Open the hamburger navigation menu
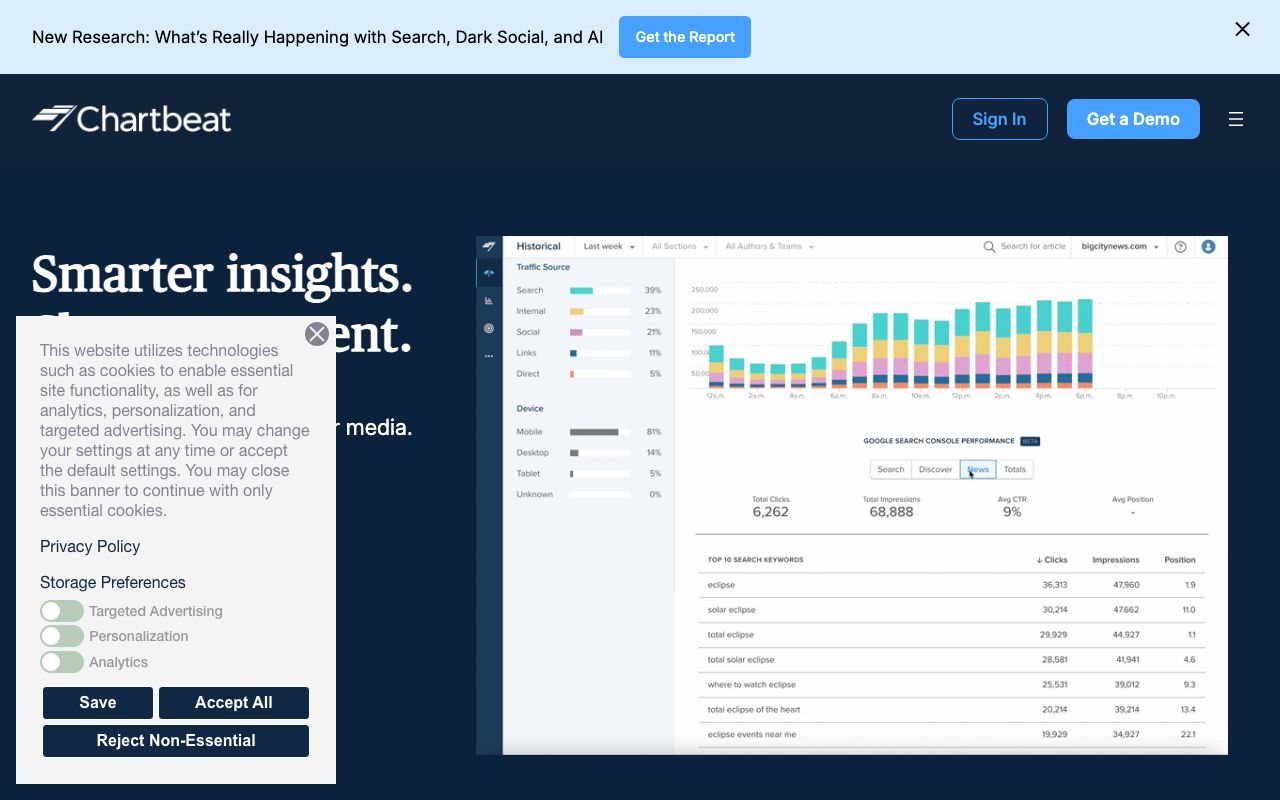The width and height of the screenshot is (1280, 800). click(x=1236, y=119)
